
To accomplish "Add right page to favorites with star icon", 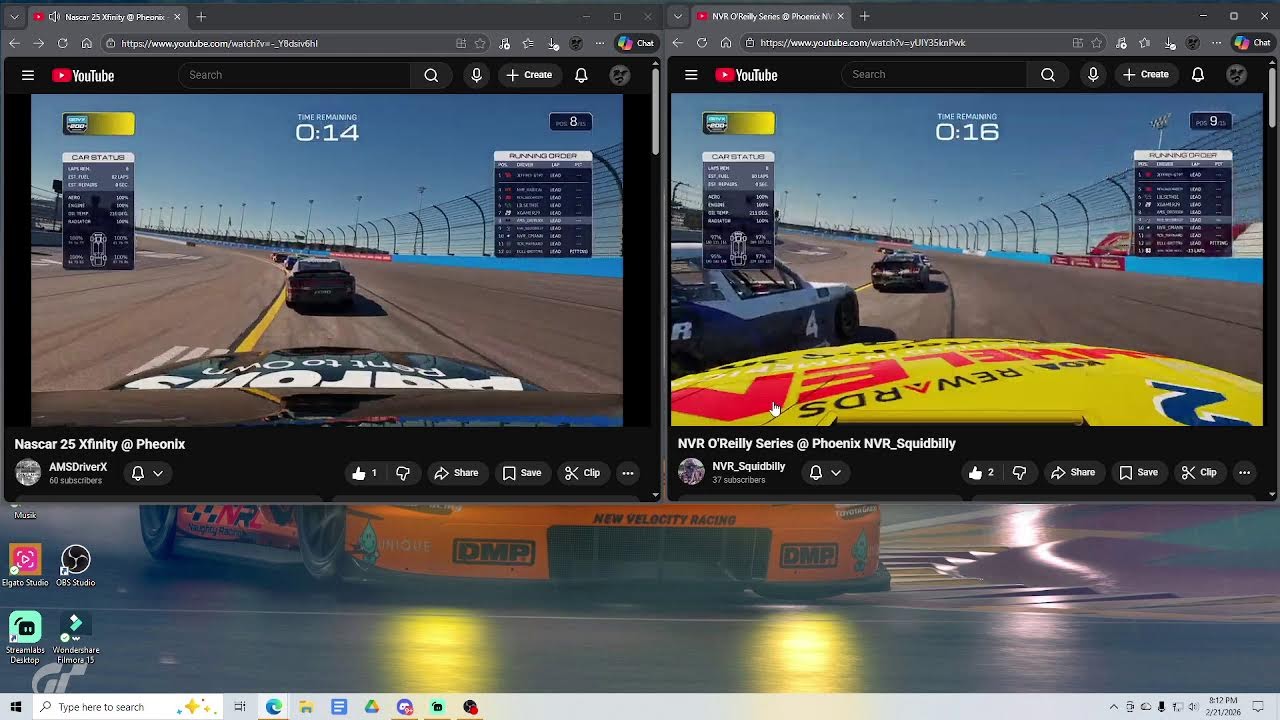I will click(1097, 43).
